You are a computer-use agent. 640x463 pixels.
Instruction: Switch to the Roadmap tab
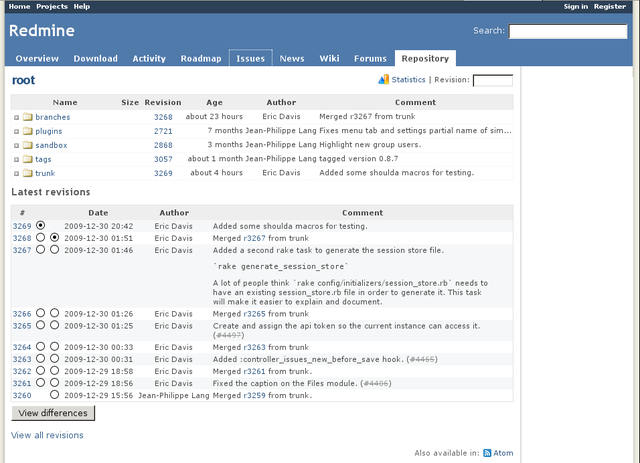point(201,58)
